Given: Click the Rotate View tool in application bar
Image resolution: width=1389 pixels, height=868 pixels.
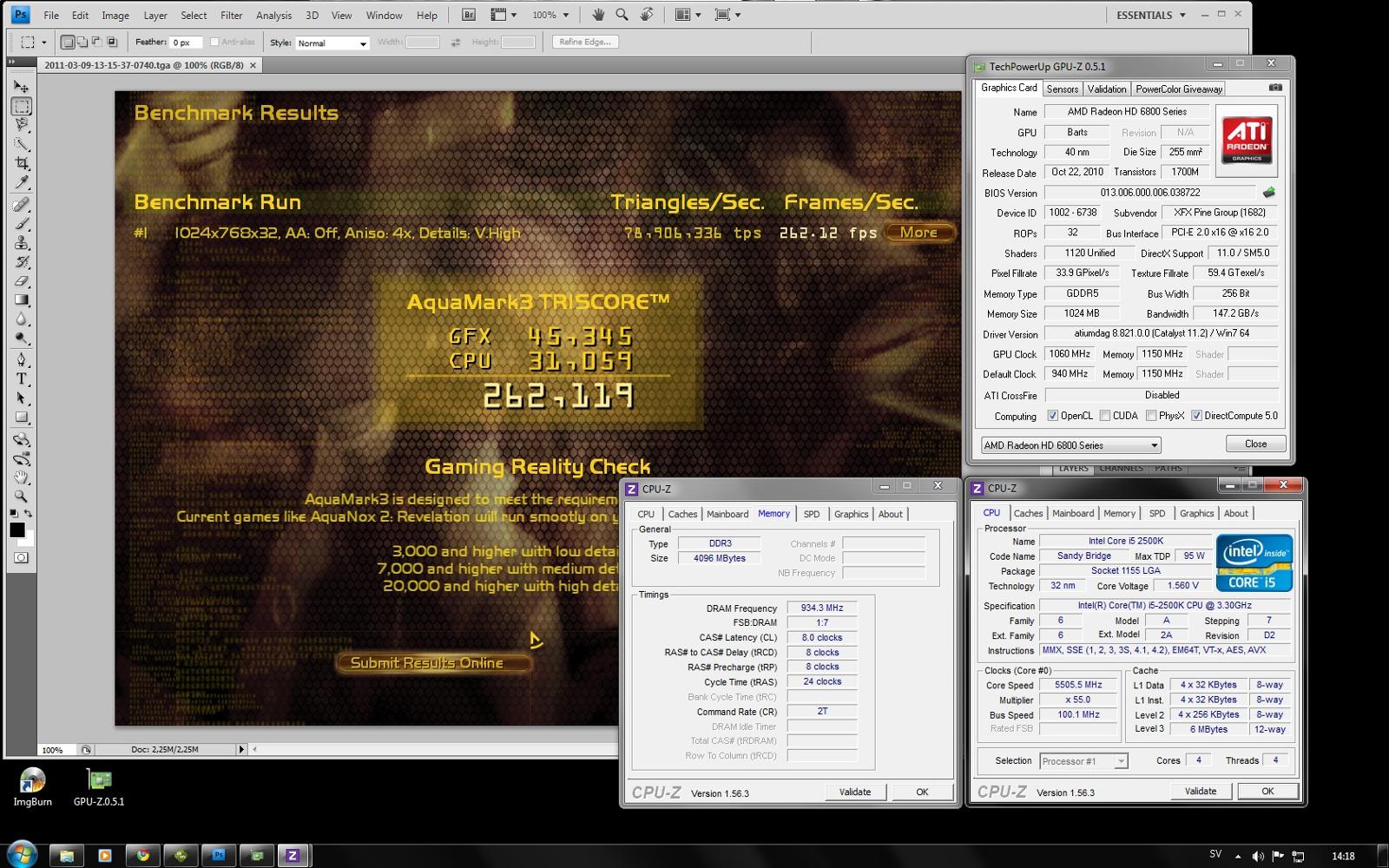Looking at the screenshot, I should [647, 15].
